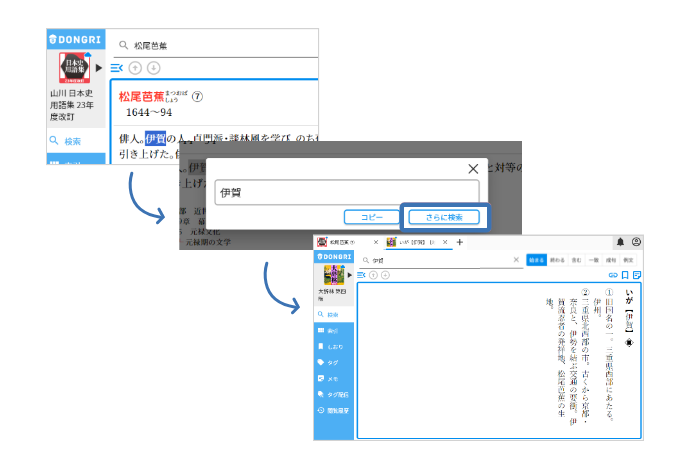Click the circled 7 frequency mark
Image resolution: width=685 pixels, height=468 pixels.
click(x=197, y=97)
